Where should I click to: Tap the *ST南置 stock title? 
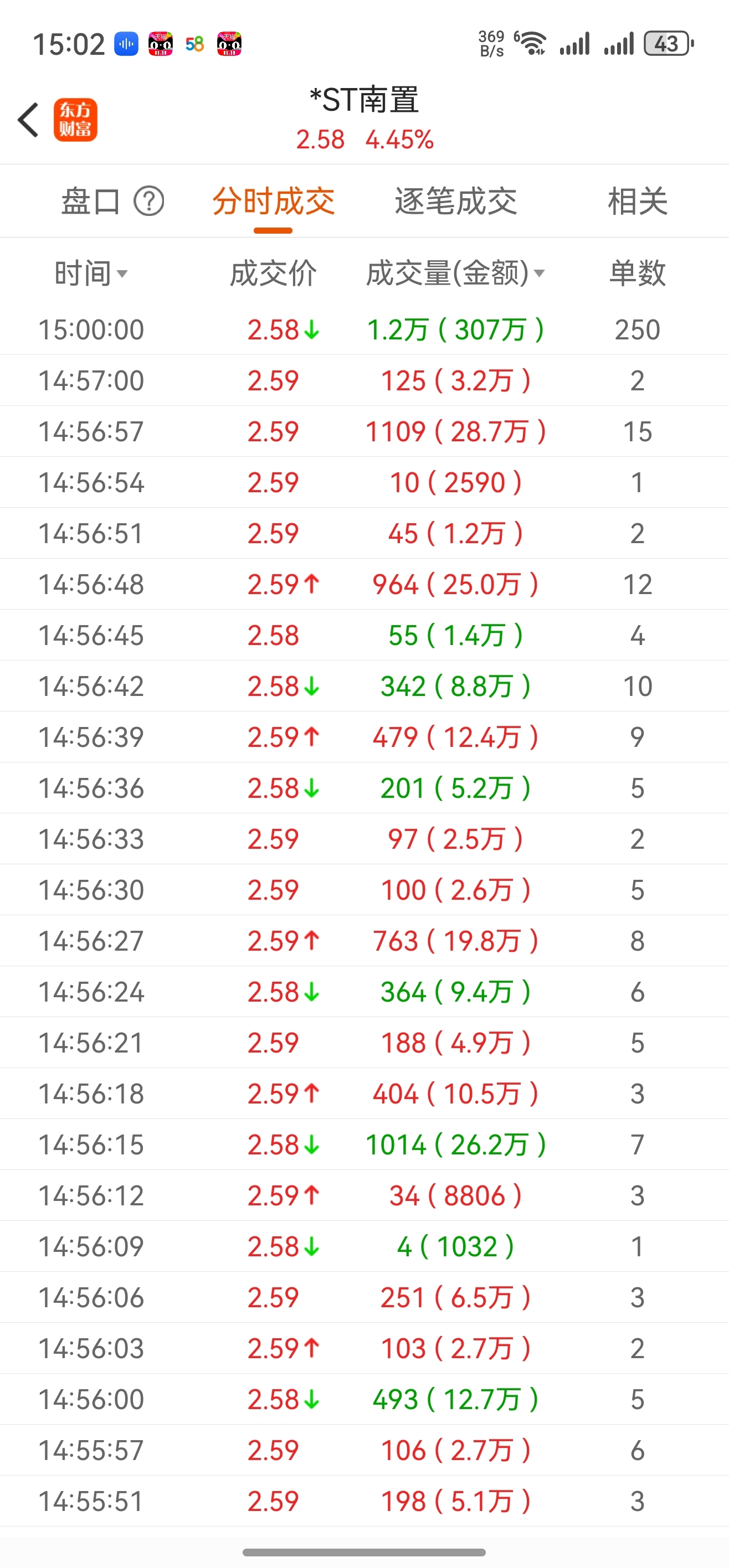point(364,100)
